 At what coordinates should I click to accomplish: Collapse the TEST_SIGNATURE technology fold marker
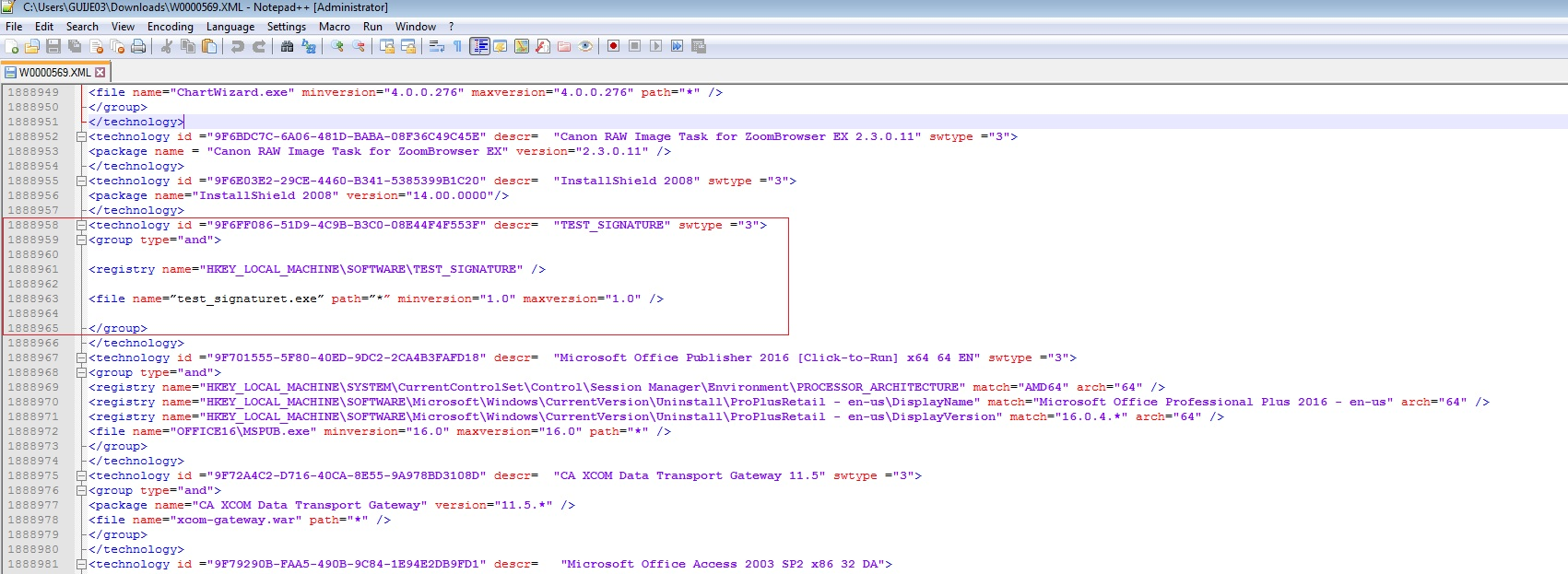click(x=81, y=225)
